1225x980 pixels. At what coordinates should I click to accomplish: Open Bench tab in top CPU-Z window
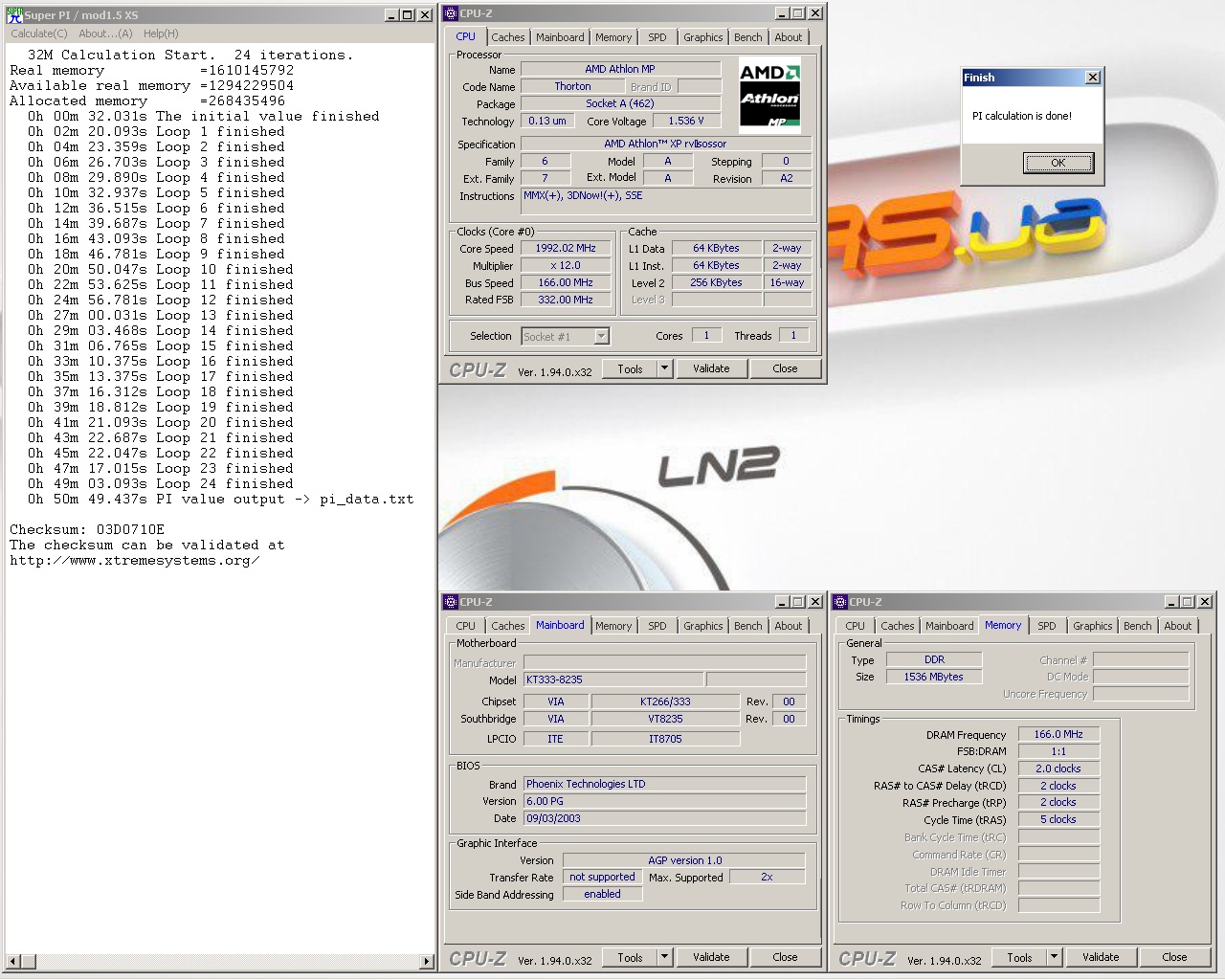pyautogui.click(x=748, y=37)
